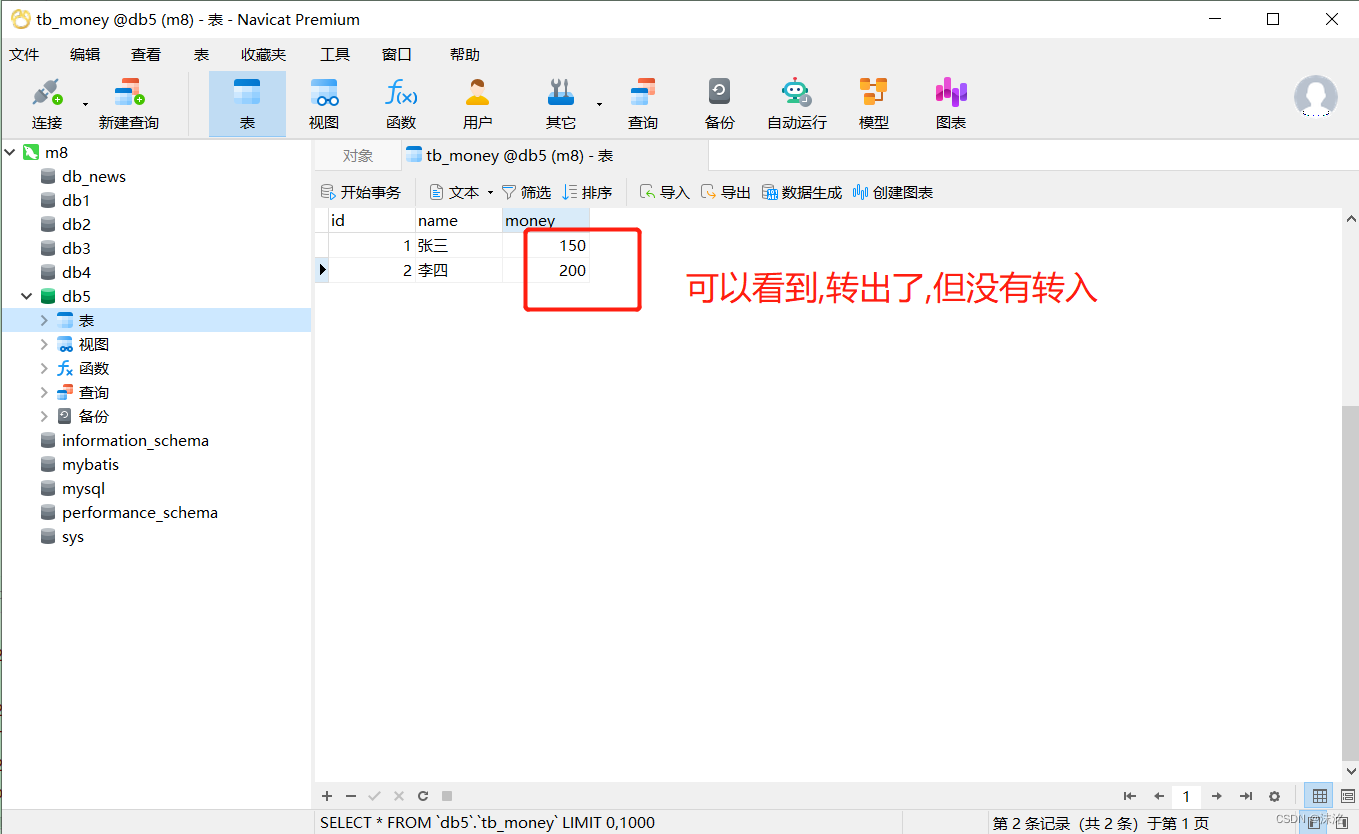Image resolution: width=1359 pixels, height=834 pixels.
Task: Switch to form view icon
Action: (x=1347, y=796)
